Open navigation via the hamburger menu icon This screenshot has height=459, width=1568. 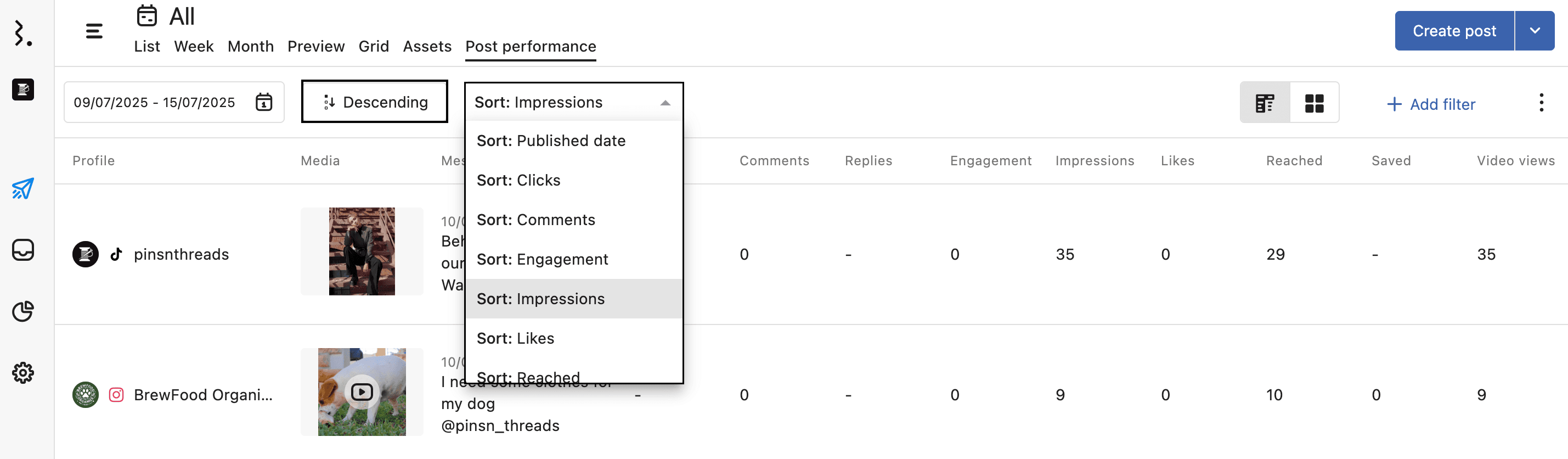tap(94, 30)
